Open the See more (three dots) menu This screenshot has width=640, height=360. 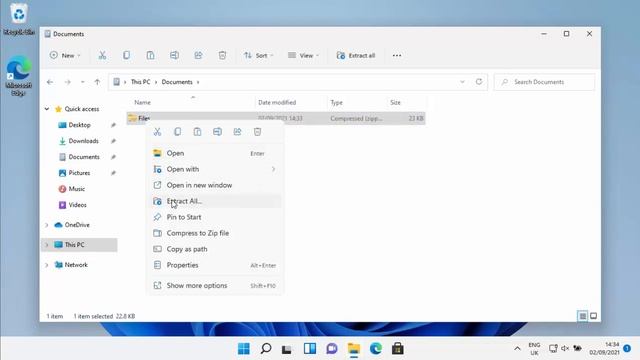click(x=397, y=56)
